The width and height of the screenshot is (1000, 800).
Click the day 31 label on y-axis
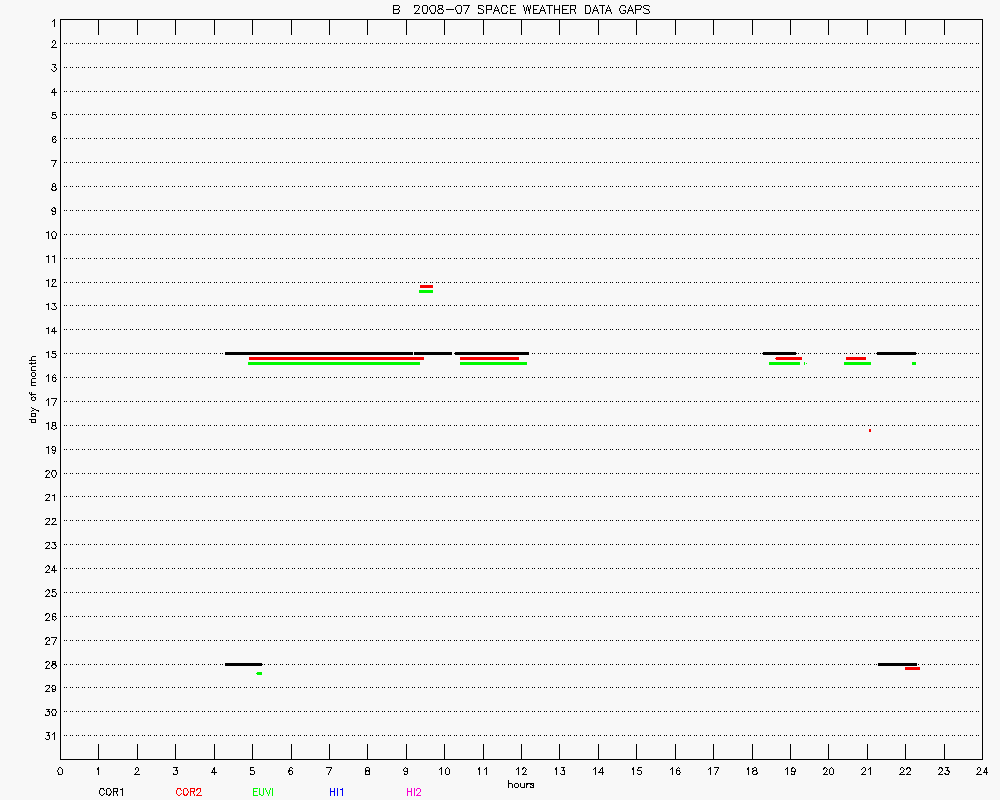click(50, 736)
